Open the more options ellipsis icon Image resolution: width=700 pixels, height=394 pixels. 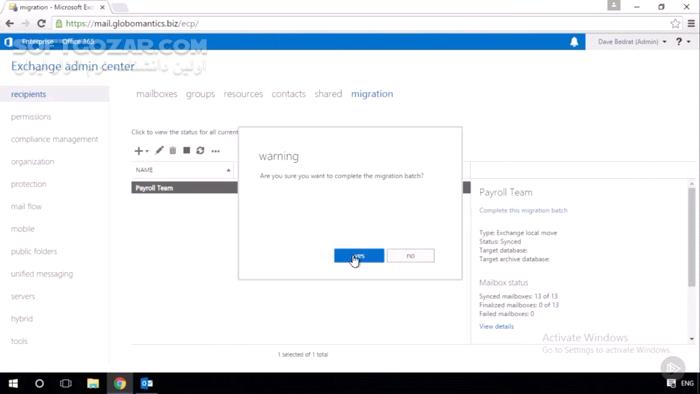click(216, 151)
